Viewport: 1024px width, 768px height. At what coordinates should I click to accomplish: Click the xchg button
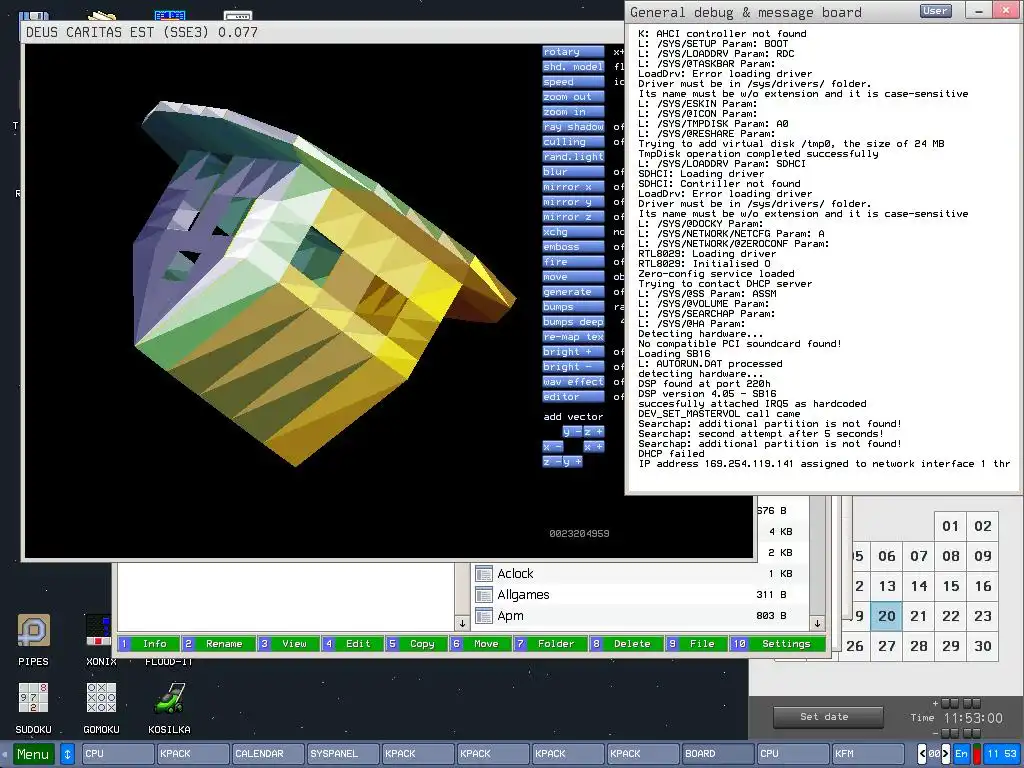573,232
